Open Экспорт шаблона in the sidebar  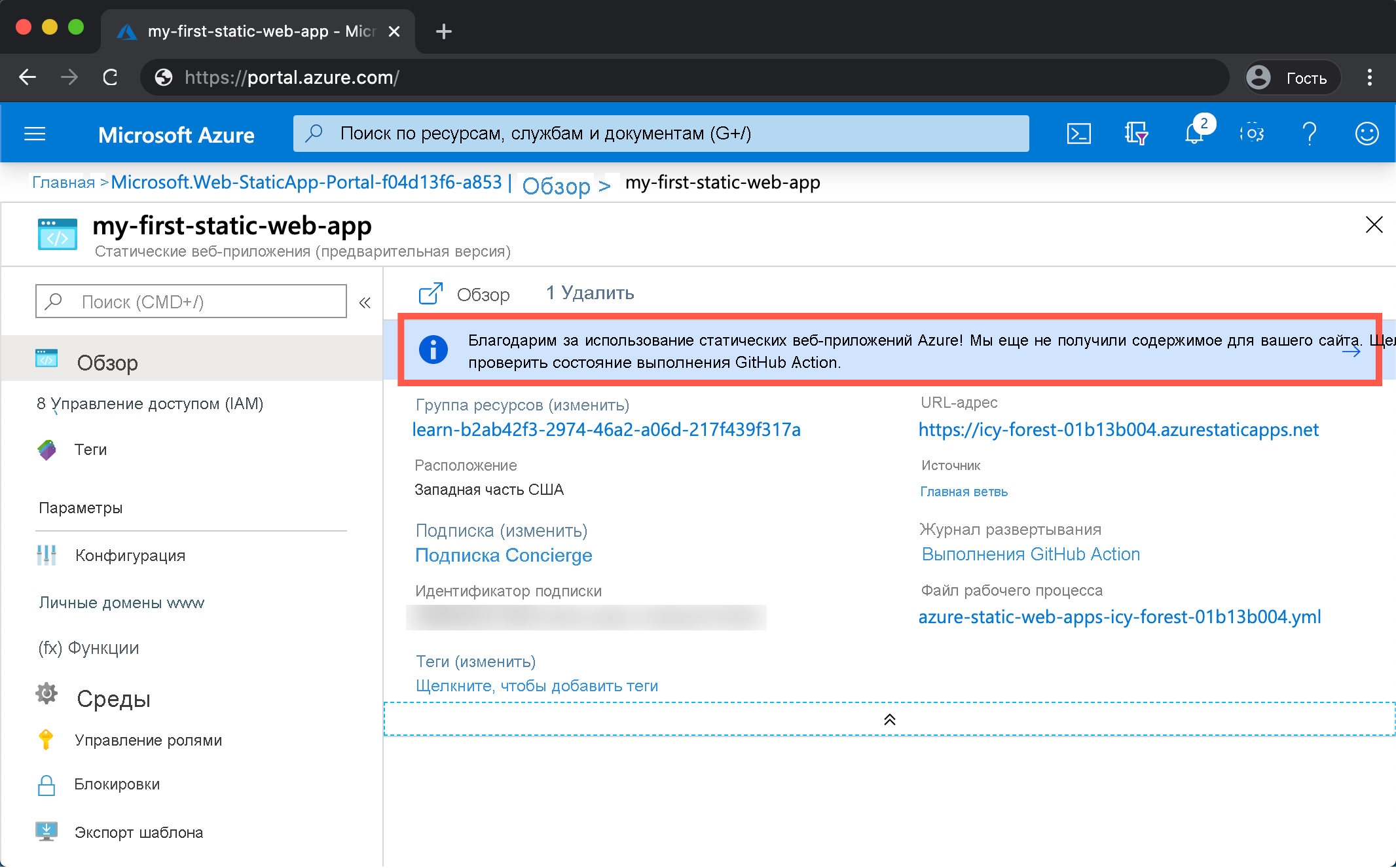coord(138,833)
